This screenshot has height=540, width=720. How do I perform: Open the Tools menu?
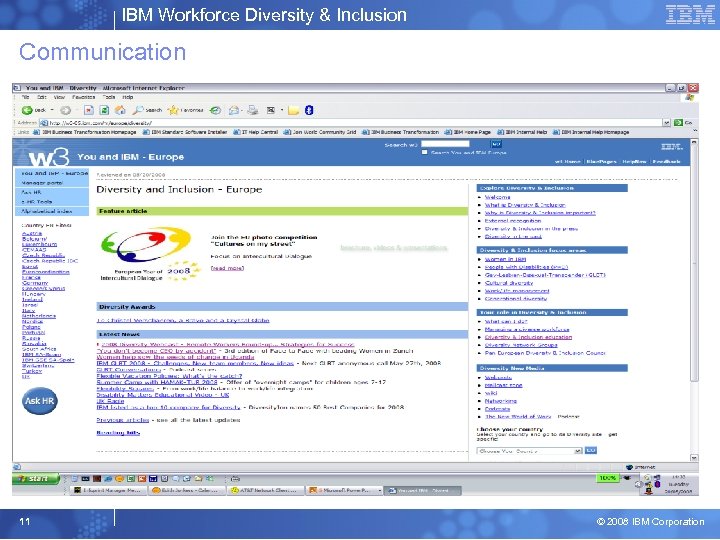tap(109, 97)
